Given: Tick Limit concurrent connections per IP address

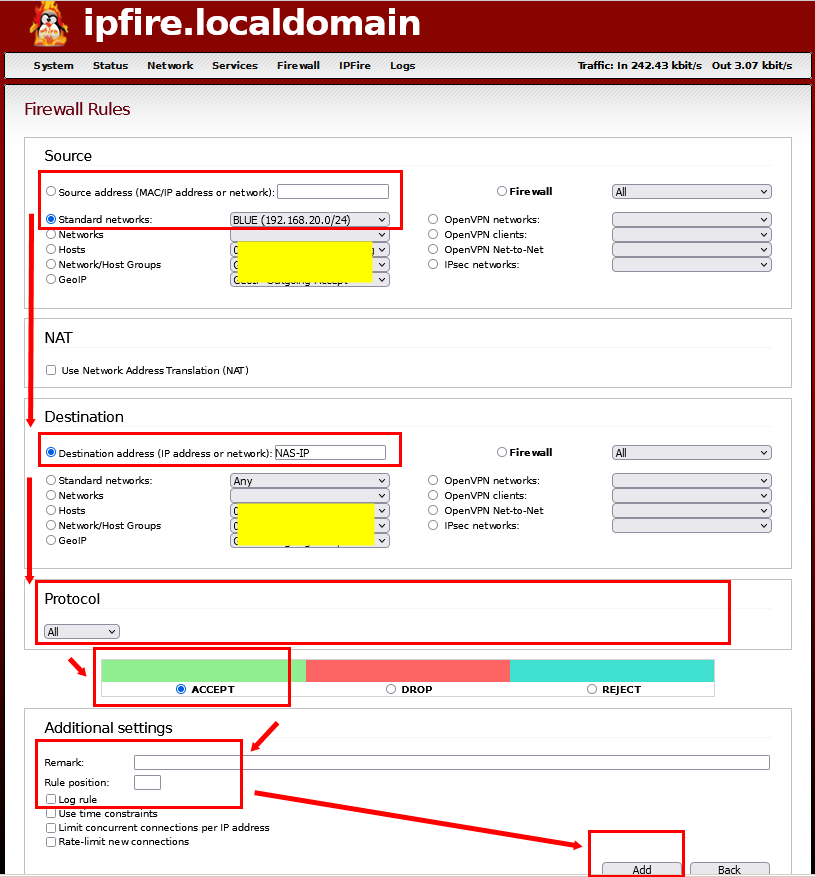Looking at the screenshot, I should click(x=51, y=827).
